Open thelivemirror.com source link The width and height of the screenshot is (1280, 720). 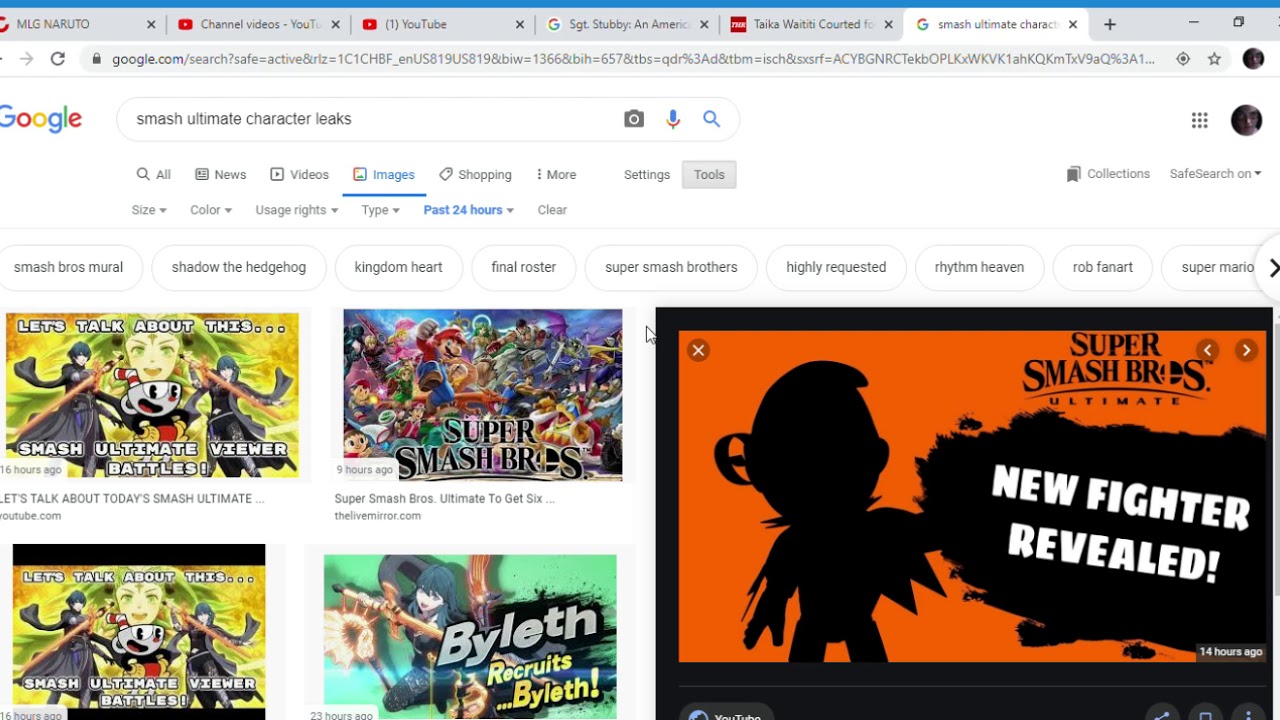pos(377,516)
